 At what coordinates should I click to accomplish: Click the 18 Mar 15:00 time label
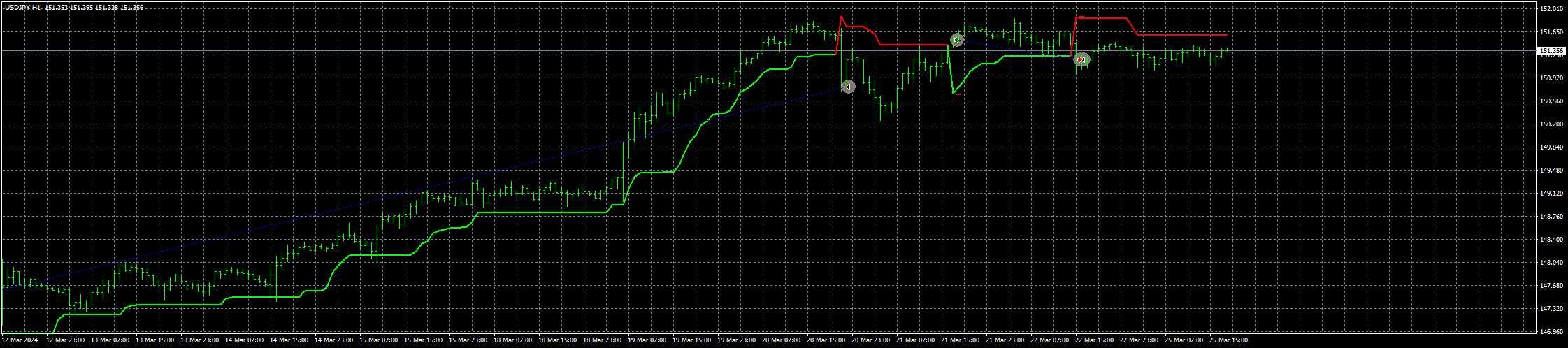pos(558,340)
